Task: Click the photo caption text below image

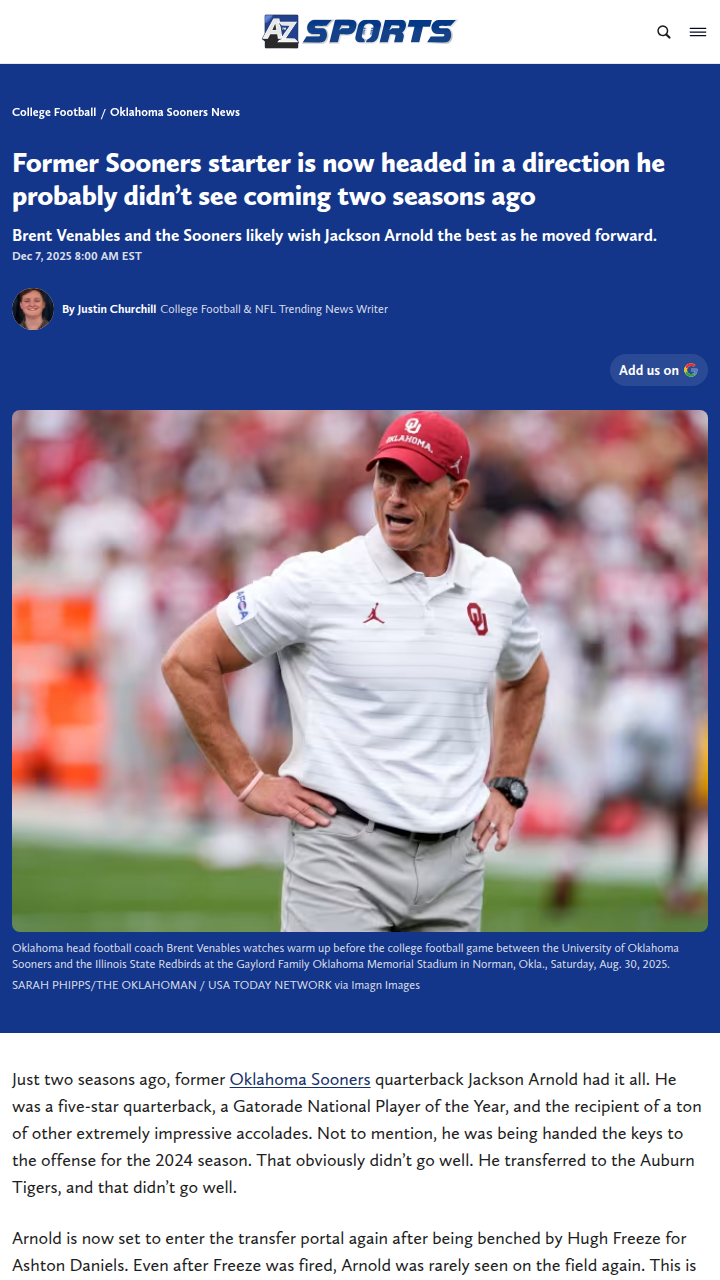Action: pyautogui.click(x=346, y=956)
